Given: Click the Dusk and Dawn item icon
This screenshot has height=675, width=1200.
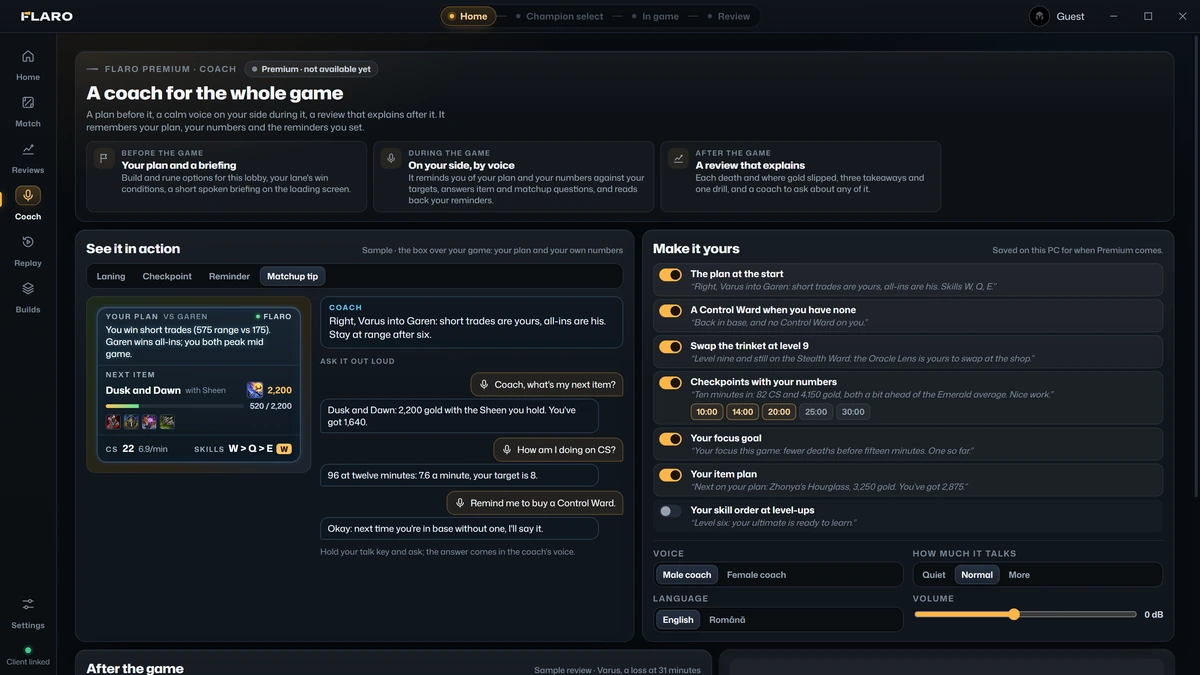Looking at the screenshot, I should point(255,390).
